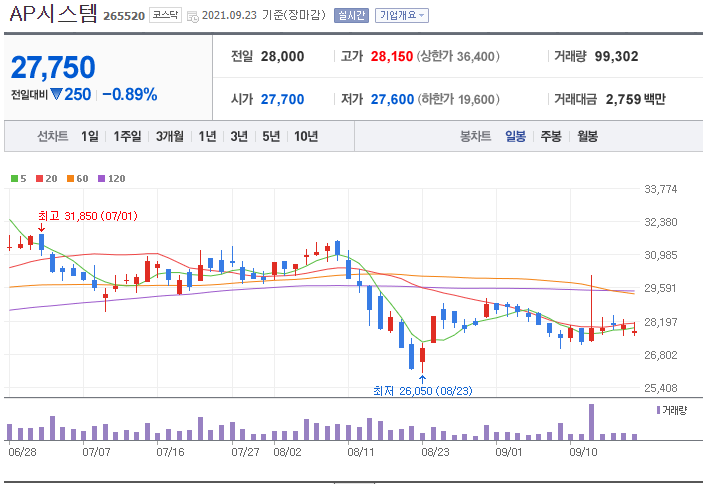Click the AP시스템 stock name title
Viewport: 703px width, 484px height.
(x=53, y=14)
